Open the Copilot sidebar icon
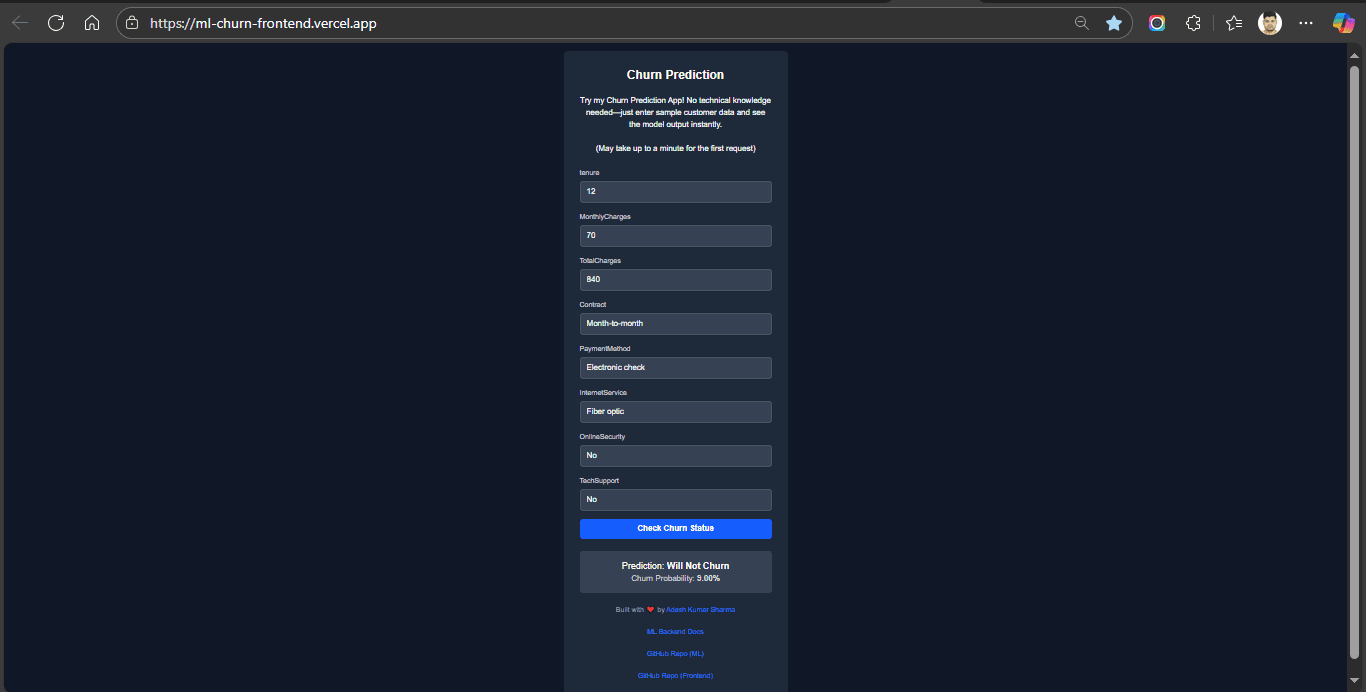This screenshot has width=1366, height=692. [x=1343, y=23]
